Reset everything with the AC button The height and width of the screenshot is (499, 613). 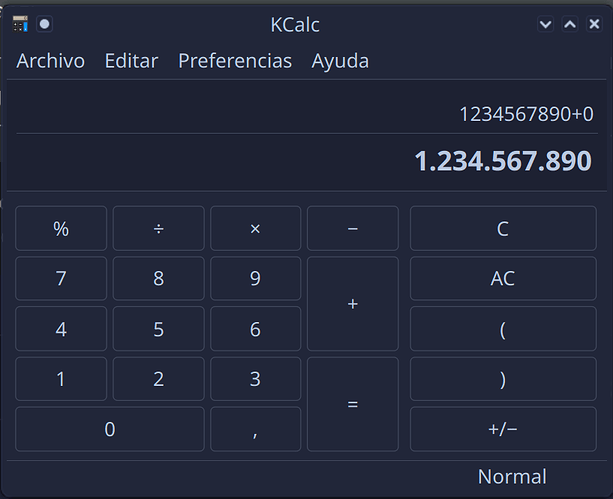pyautogui.click(x=502, y=278)
